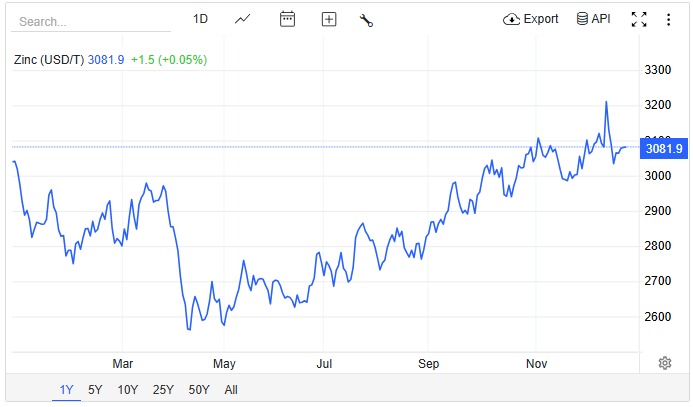Show All historical data range
Viewport: 693px width, 407px height.
[231, 390]
